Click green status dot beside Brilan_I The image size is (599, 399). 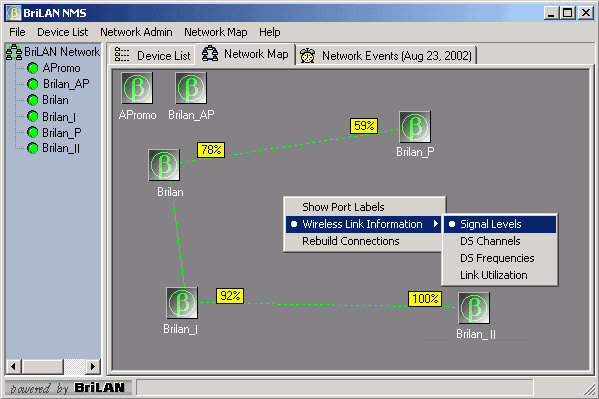click(32, 116)
